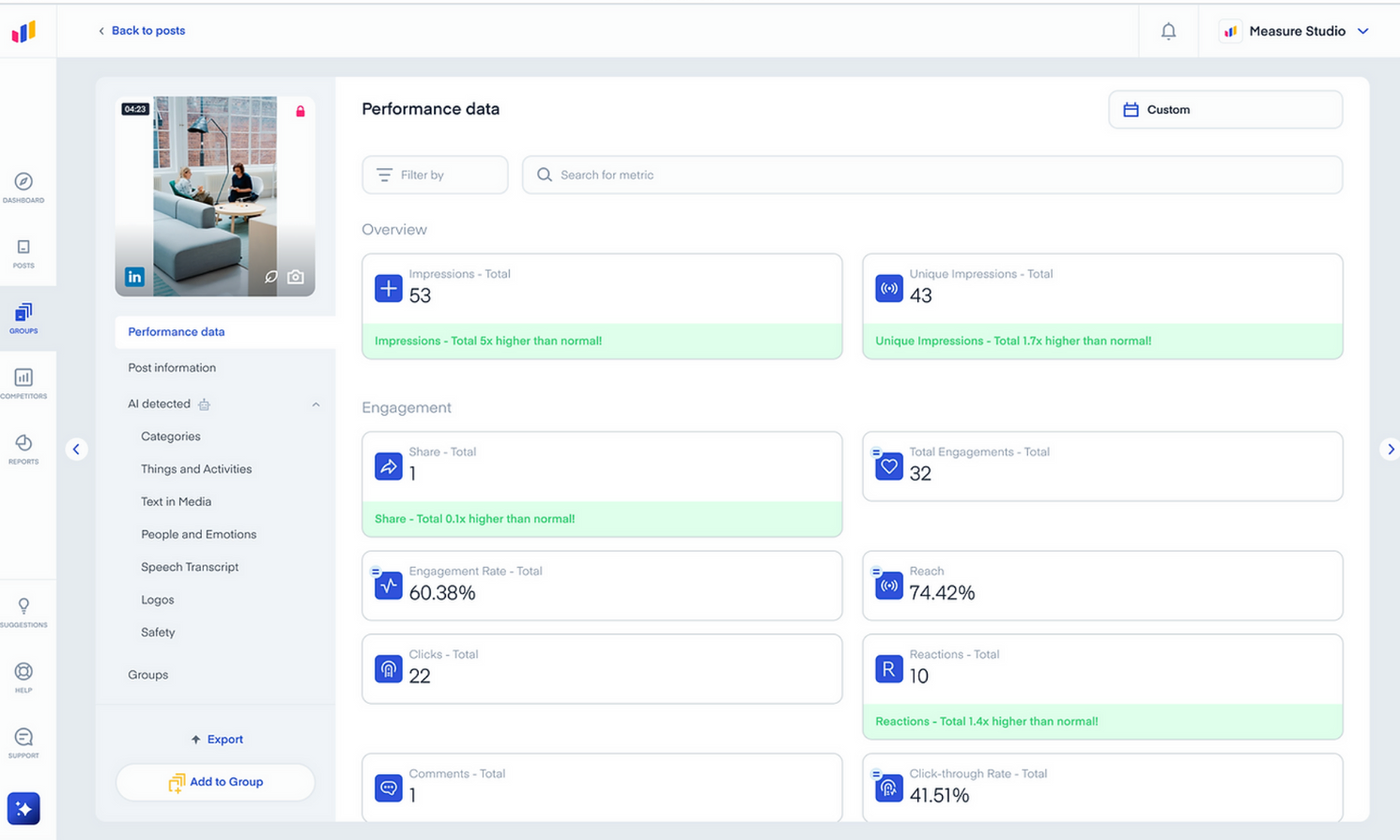
Task: Click the Engagement Rate pulse icon
Action: coord(389,586)
